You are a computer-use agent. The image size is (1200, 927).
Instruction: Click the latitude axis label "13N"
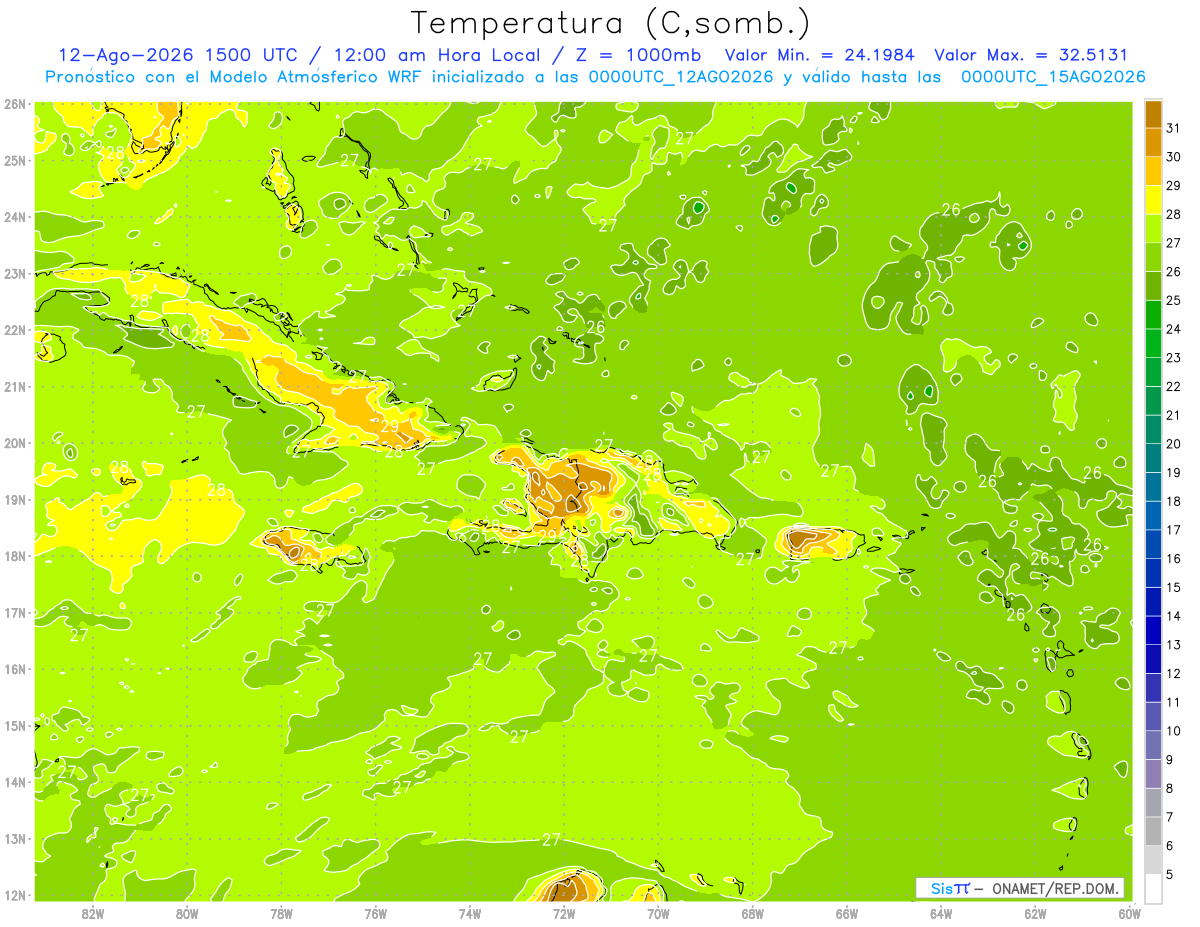pyautogui.click(x=14, y=839)
